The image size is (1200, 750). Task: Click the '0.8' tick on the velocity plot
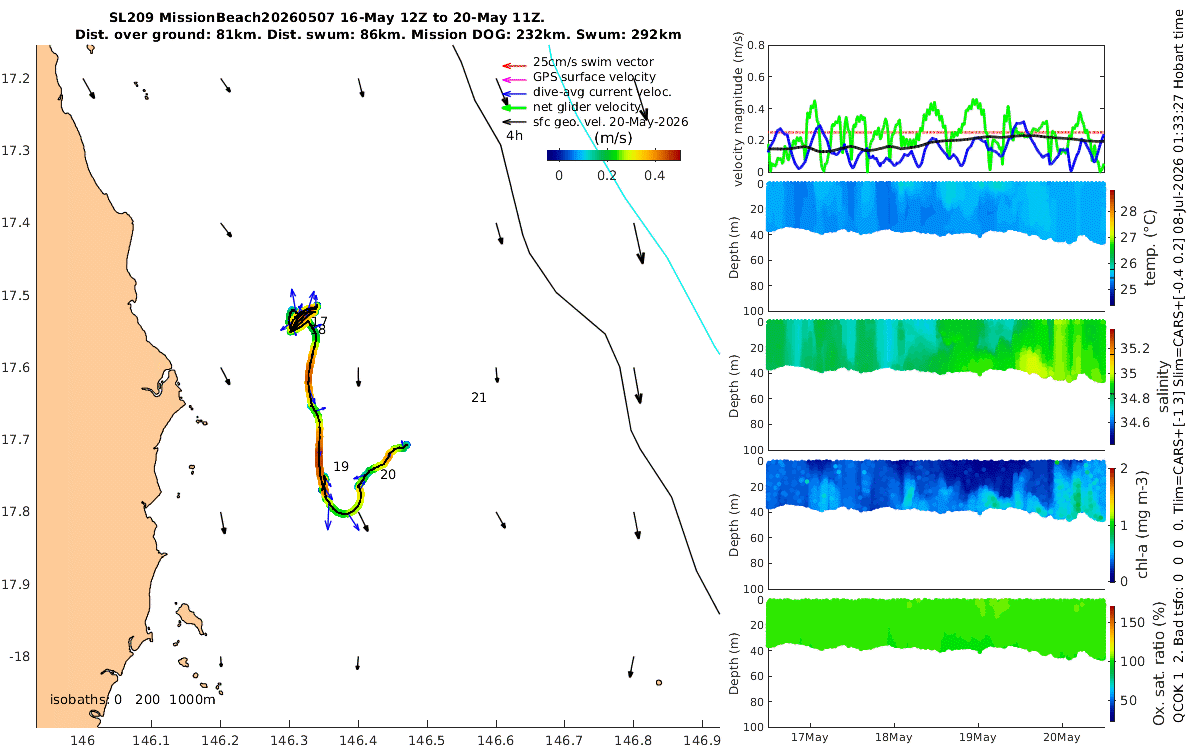click(x=756, y=46)
